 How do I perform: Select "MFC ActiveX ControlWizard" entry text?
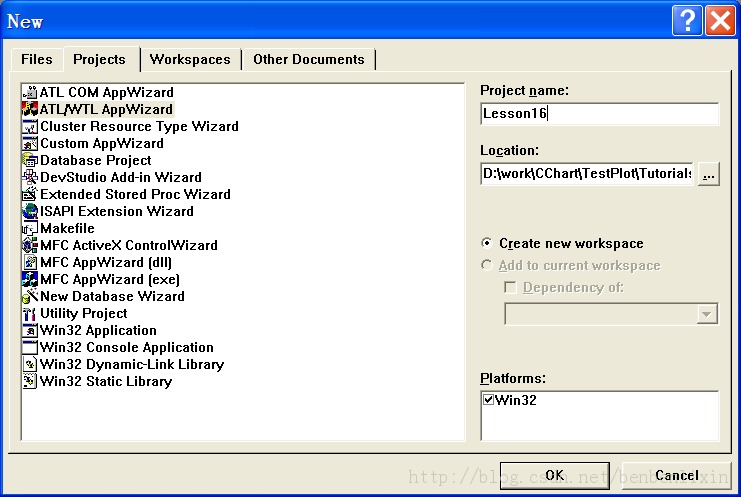tap(129, 245)
